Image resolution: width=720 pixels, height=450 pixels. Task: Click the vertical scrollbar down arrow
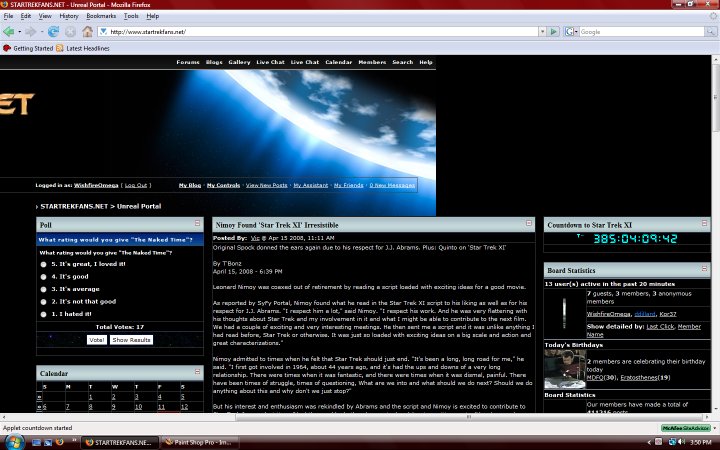click(715, 408)
